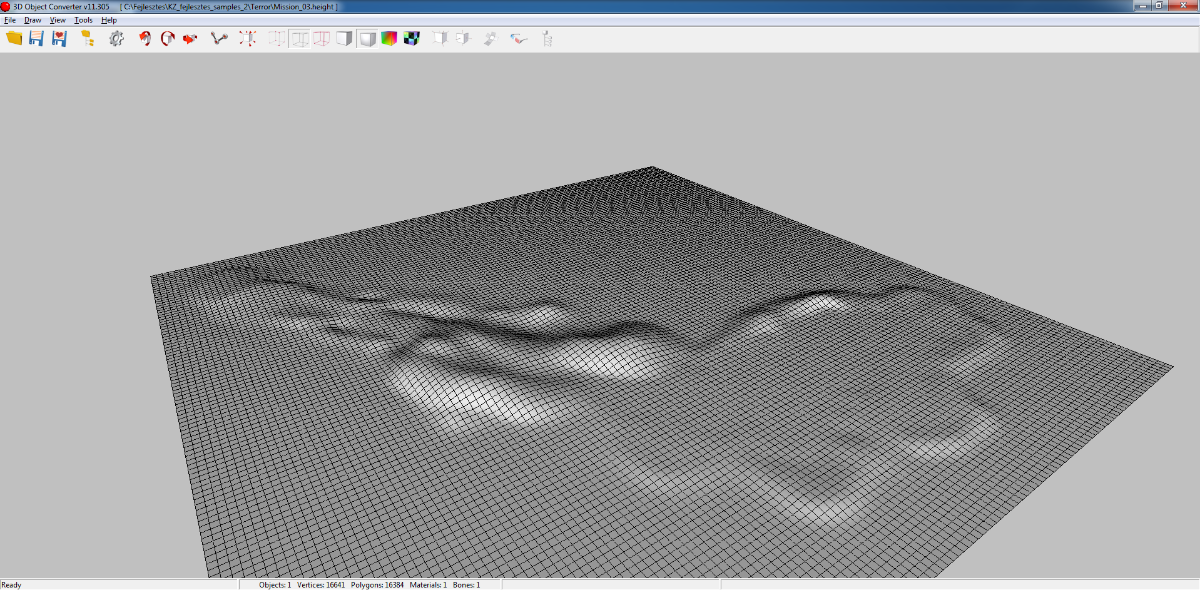Click the yellow object tree hierarchy icon
The height and width of the screenshot is (590, 1200).
pyautogui.click(x=87, y=38)
